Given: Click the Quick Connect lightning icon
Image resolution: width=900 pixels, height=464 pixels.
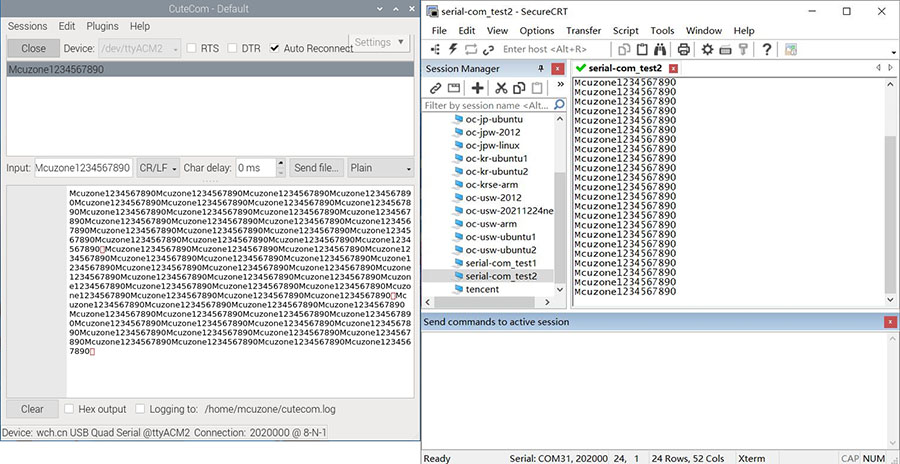Looking at the screenshot, I should (x=453, y=49).
